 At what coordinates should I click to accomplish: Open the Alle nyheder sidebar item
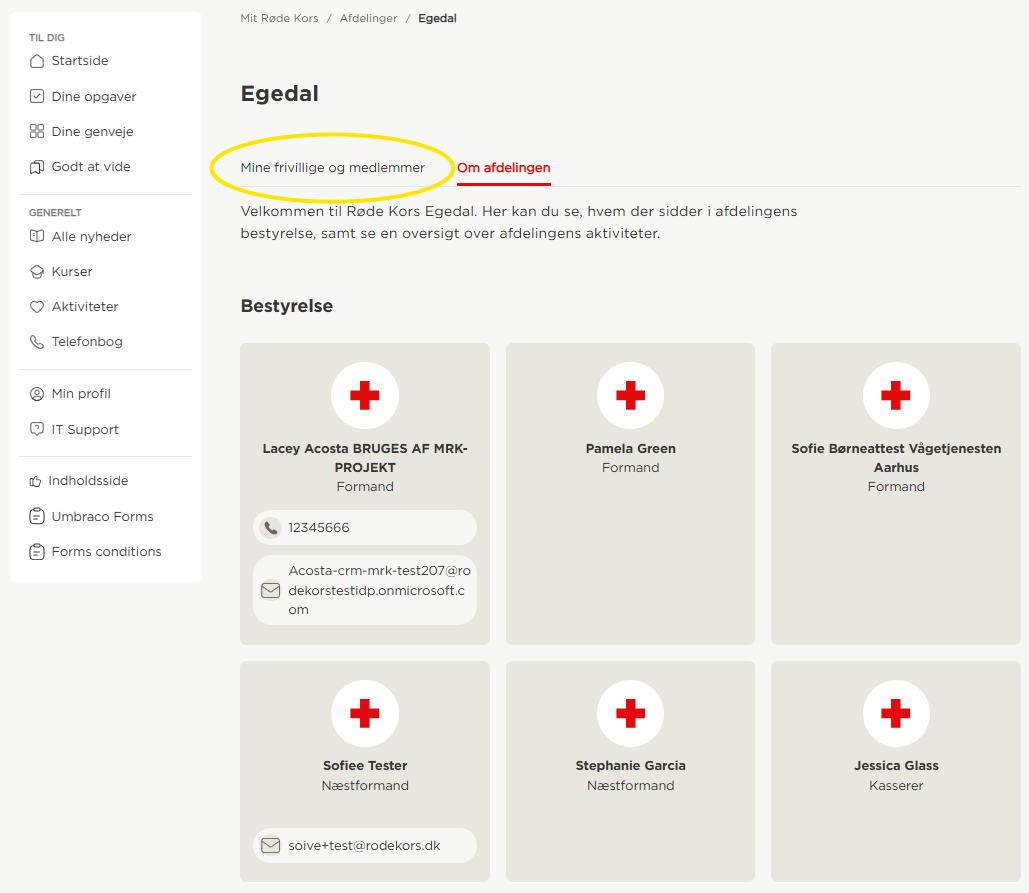click(91, 237)
